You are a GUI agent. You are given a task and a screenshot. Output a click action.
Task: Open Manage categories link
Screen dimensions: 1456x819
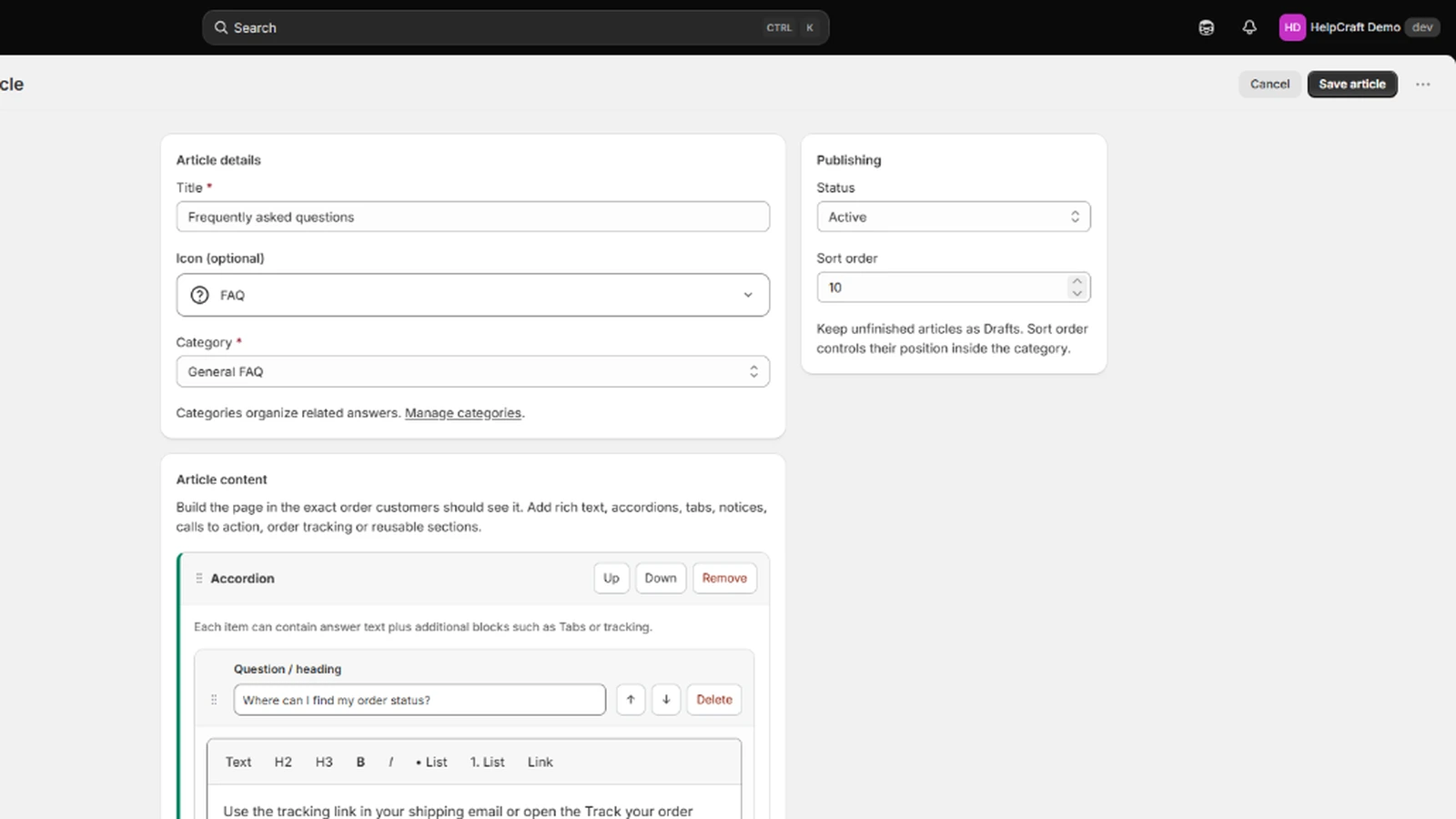coord(463,413)
